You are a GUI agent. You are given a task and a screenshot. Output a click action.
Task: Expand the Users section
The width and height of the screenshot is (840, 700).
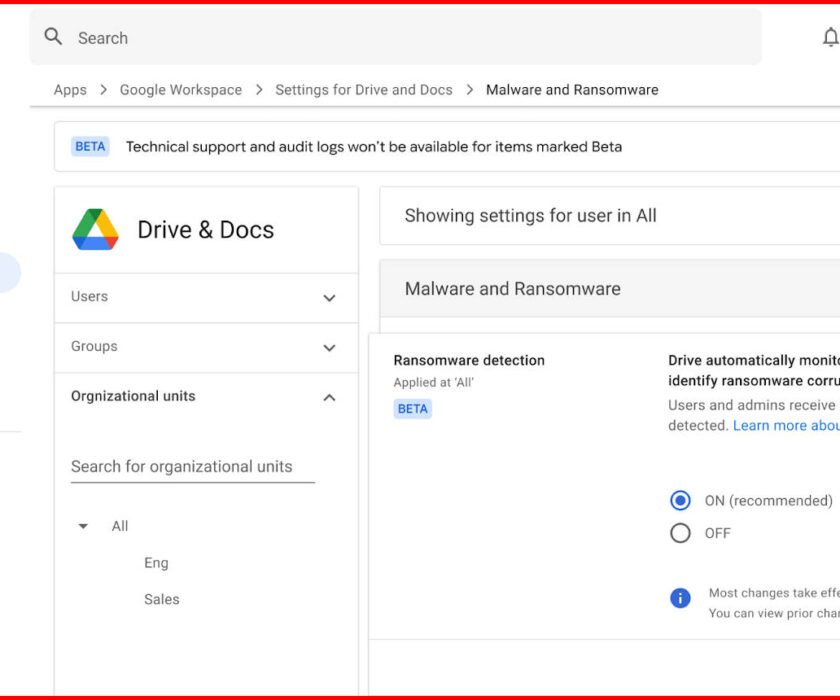point(329,298)
